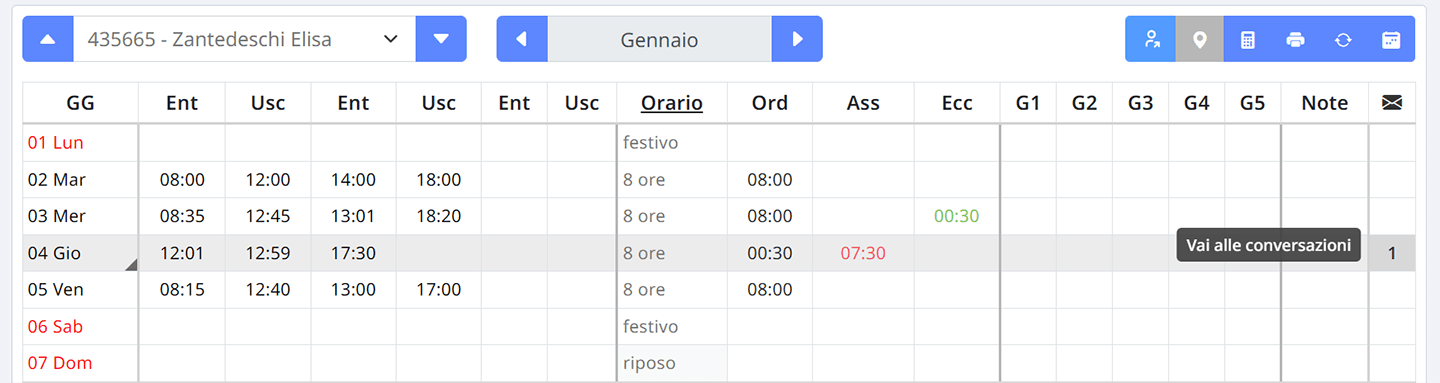Open the calendar view icon
Viewport: 1440px width, 383px height.
click(x=1391, y=39)
